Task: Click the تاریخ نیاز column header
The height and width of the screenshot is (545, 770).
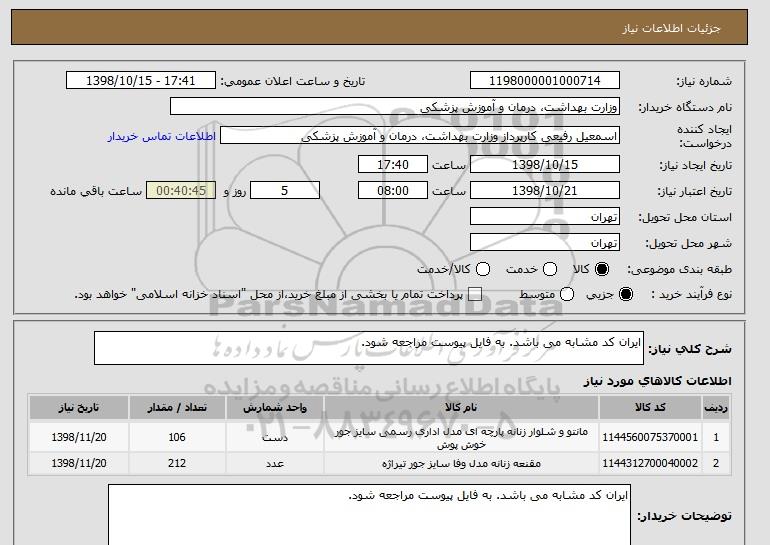Action: click(x=79, y=408)
